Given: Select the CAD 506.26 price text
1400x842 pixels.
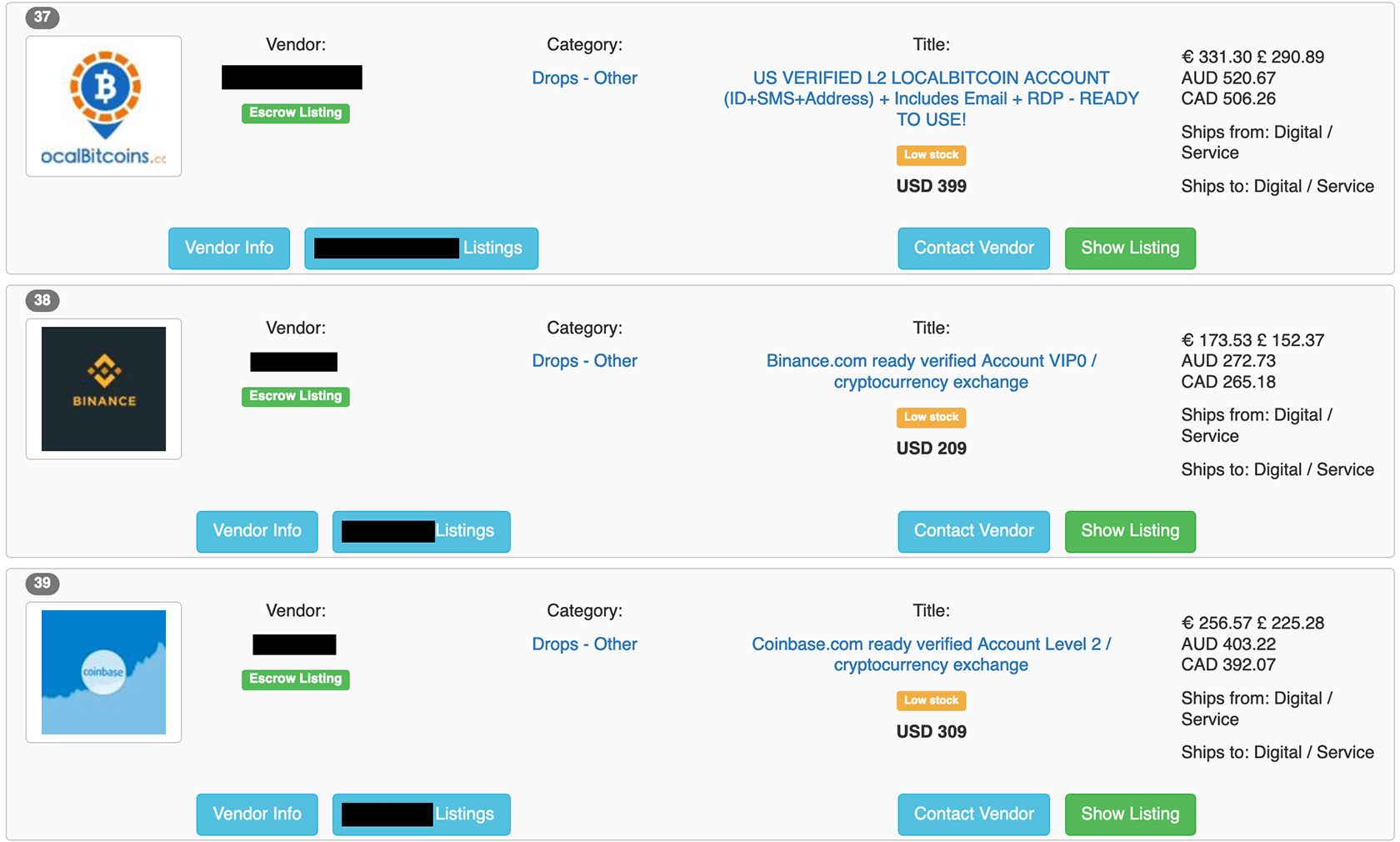Looking at the screenshot, I should pos(1228,99).
